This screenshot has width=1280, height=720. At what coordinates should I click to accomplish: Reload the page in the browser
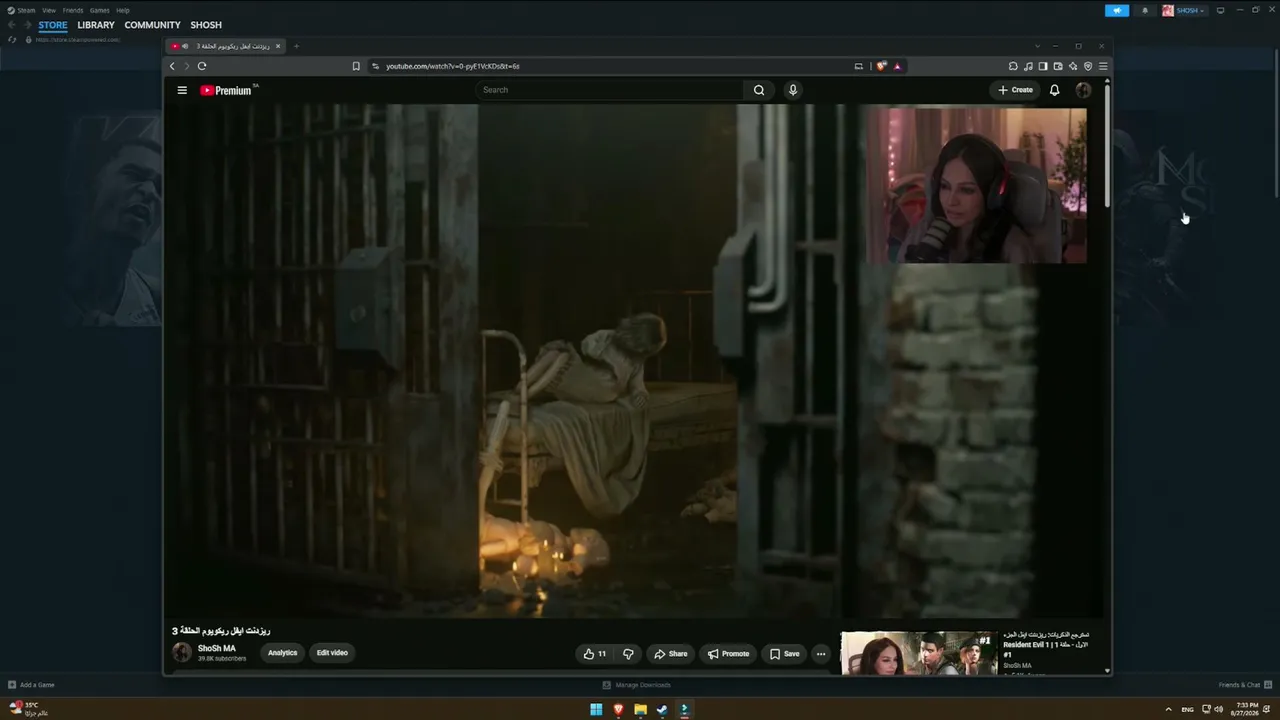point(202,66)
